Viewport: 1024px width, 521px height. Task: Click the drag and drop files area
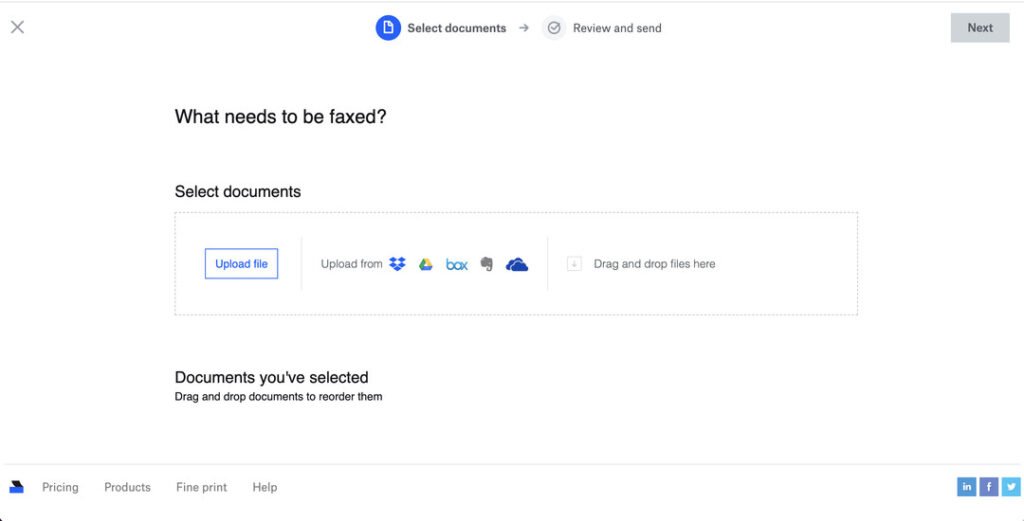tap(654, 264)
